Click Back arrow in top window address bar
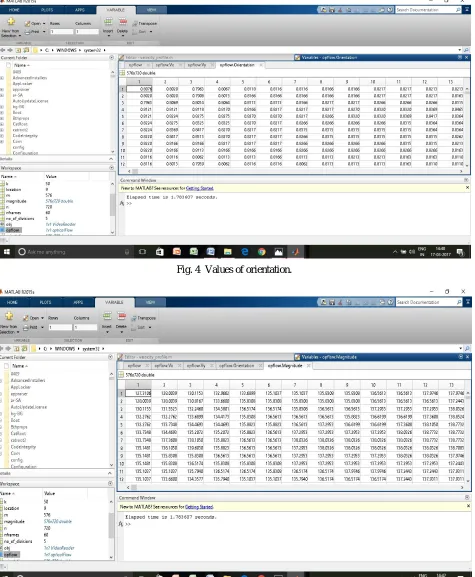Image resolution: width=475 pixels, height=577 pixels. click(3, 50)
